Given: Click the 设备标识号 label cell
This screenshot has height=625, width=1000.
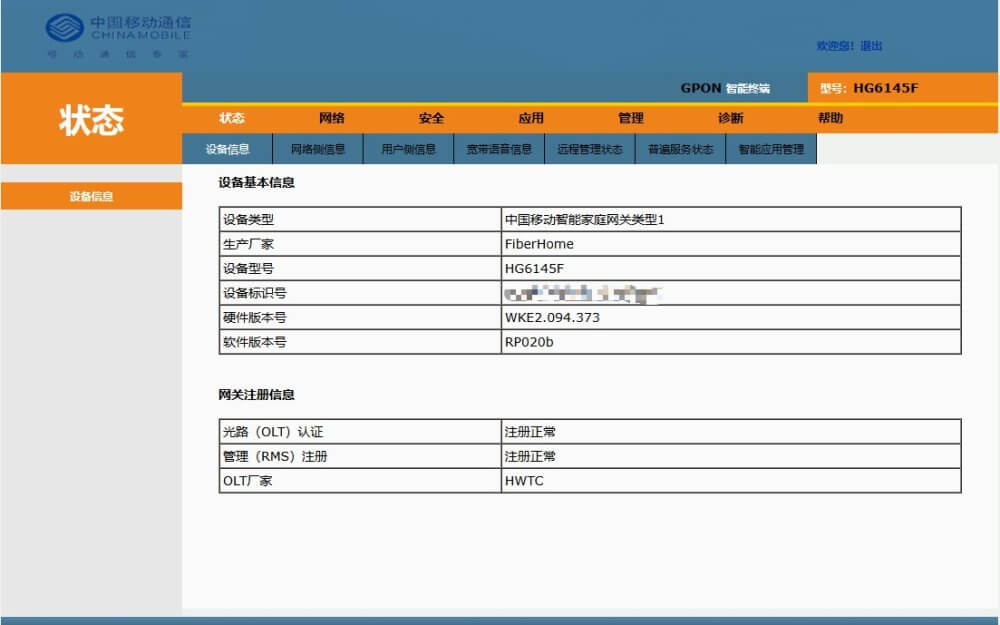Looking at the screenshot, I should (360, 293).
